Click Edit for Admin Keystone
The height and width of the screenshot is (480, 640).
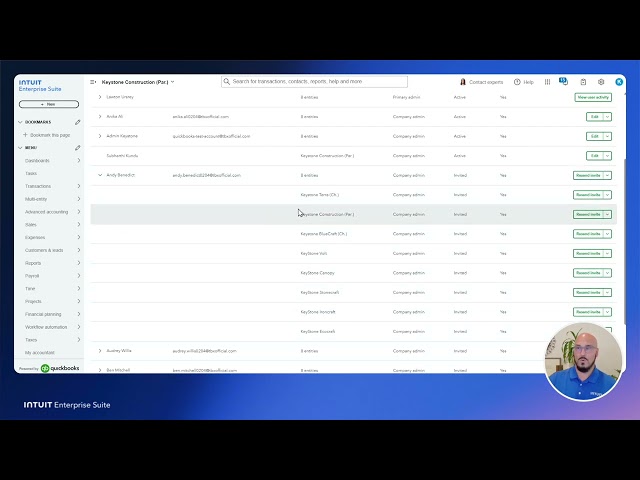tap(595, 136)
